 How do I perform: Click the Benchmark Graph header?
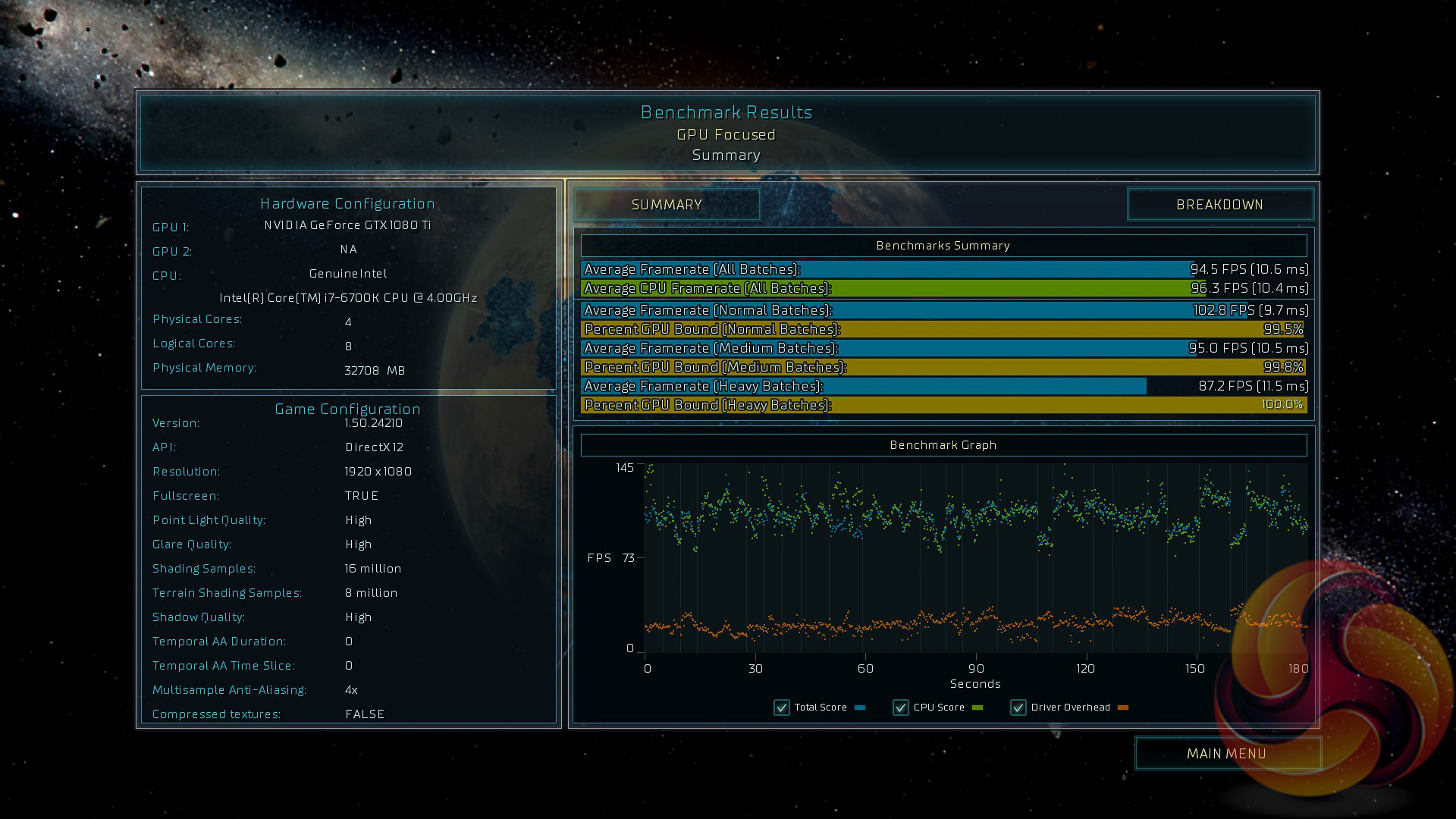coord(943,445)
